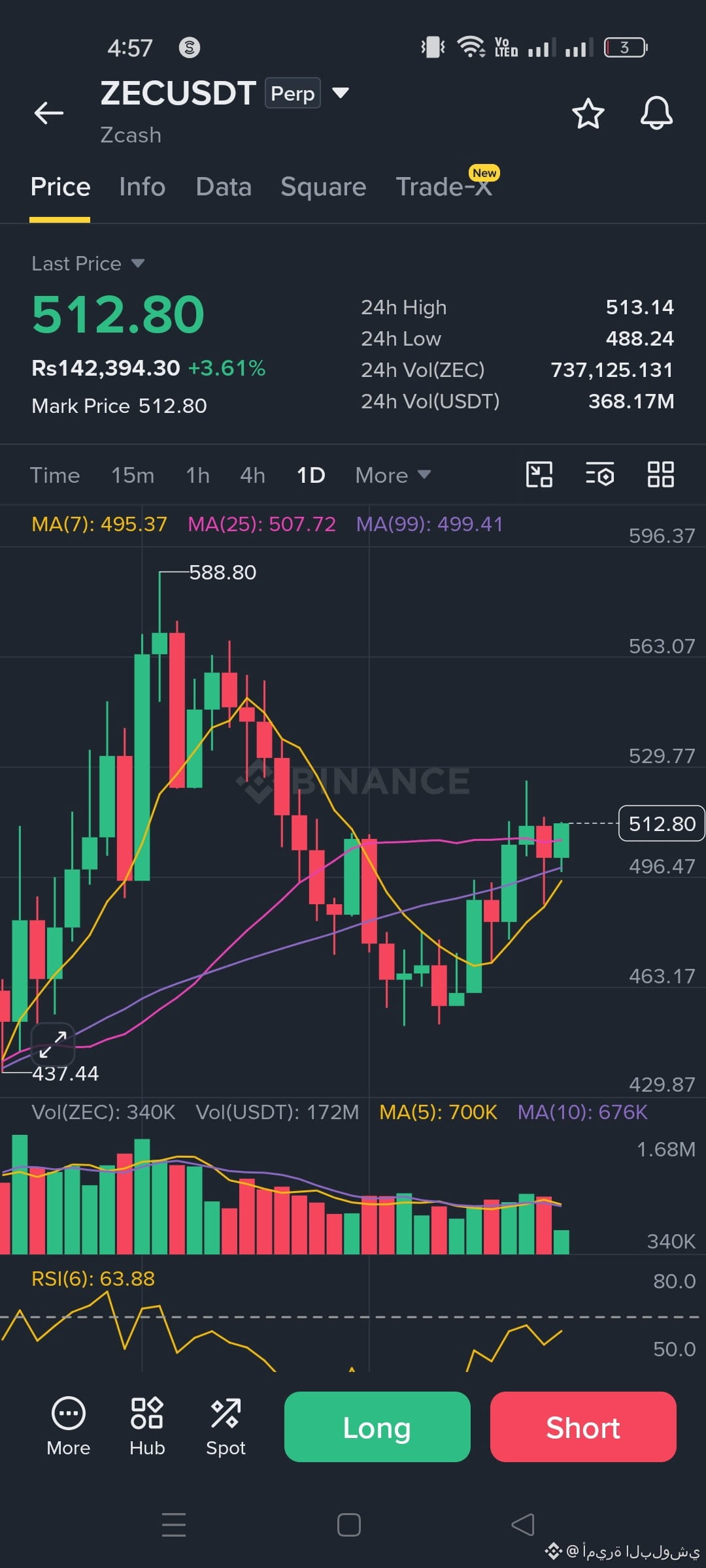
Task: Switch to Square tab
Action: pos(324,187)
